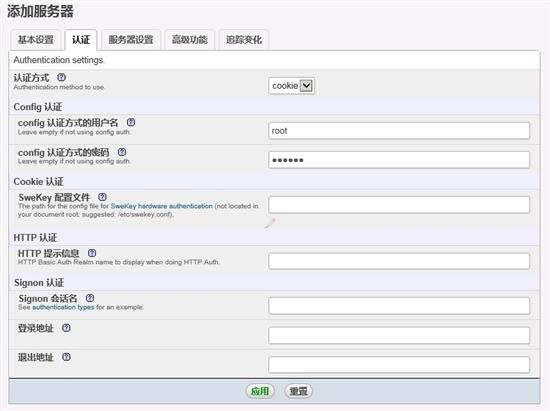550x411 pixels.
Task: Click the SweKey 配置文件 path input
Action: [399, 205]
